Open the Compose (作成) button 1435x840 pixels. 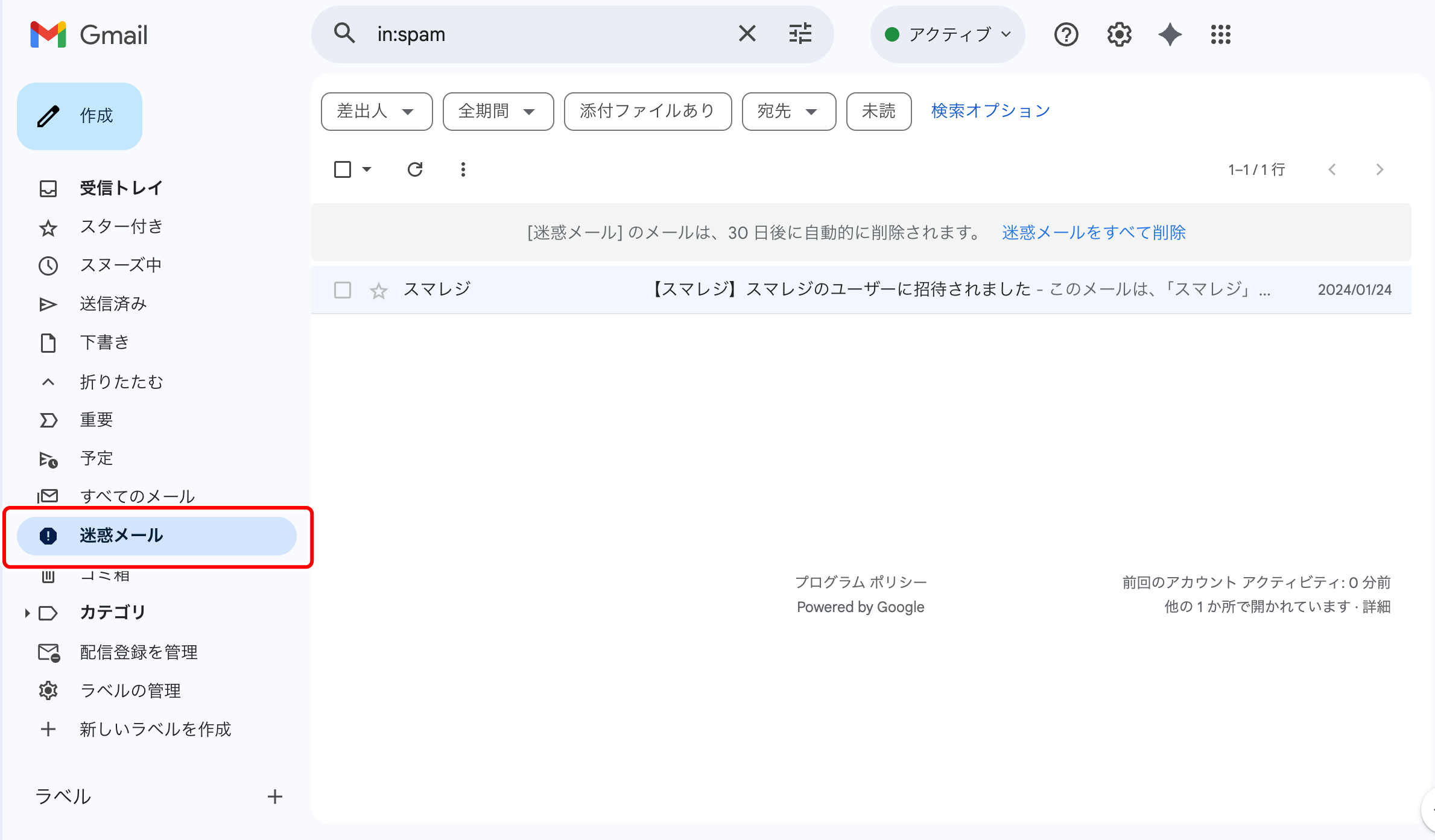click(79, 116)
